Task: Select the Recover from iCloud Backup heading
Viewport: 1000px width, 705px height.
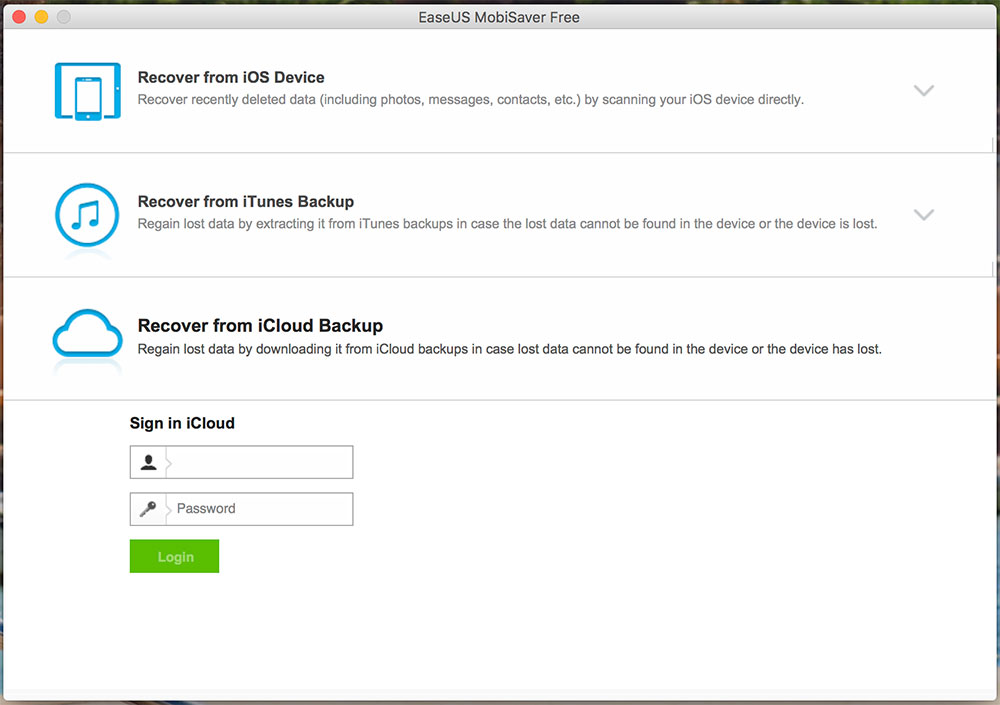Action: pos(260,325)
